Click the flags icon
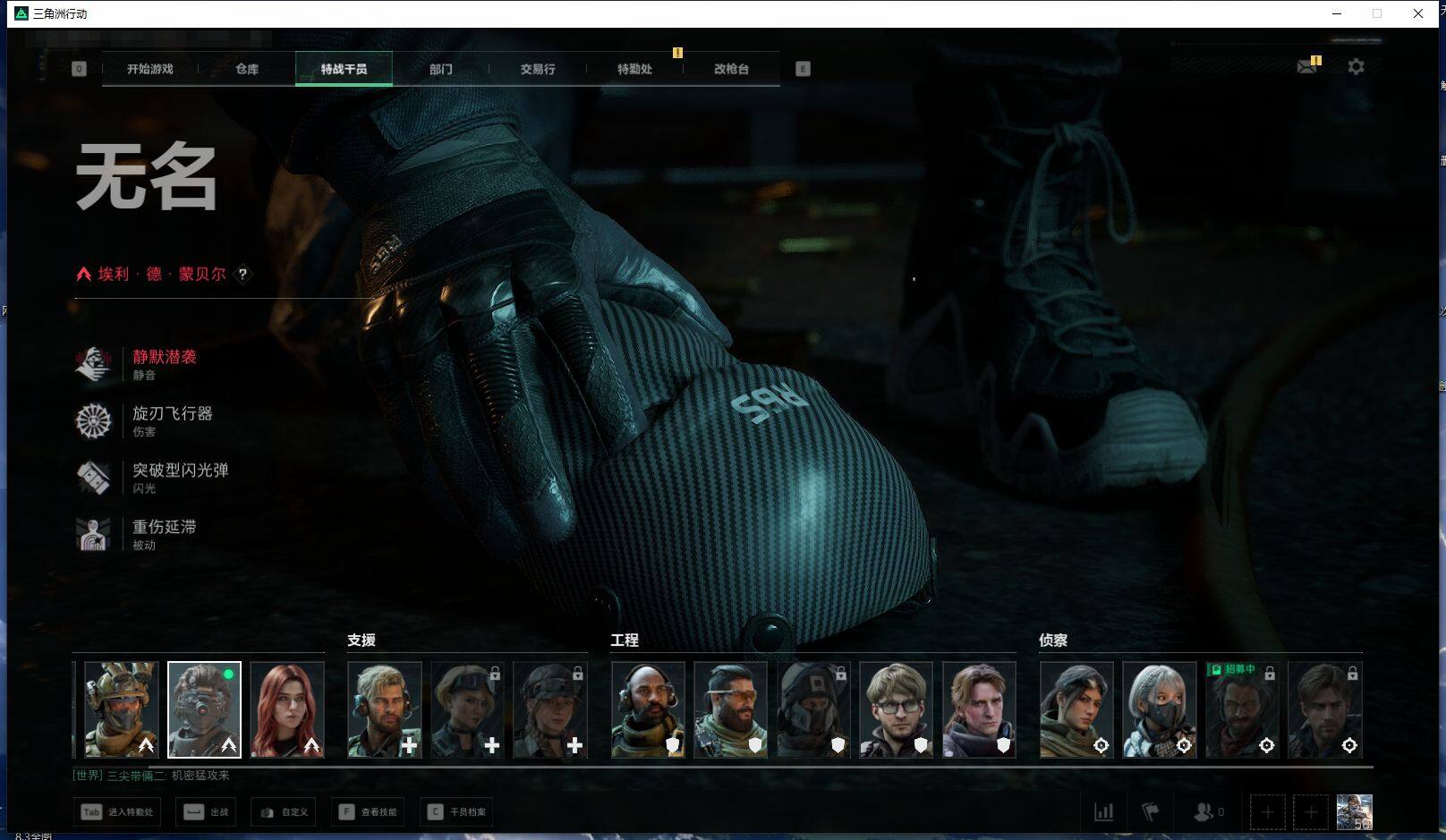The width and height of the screenshot is (1446, 840). 1151,812
